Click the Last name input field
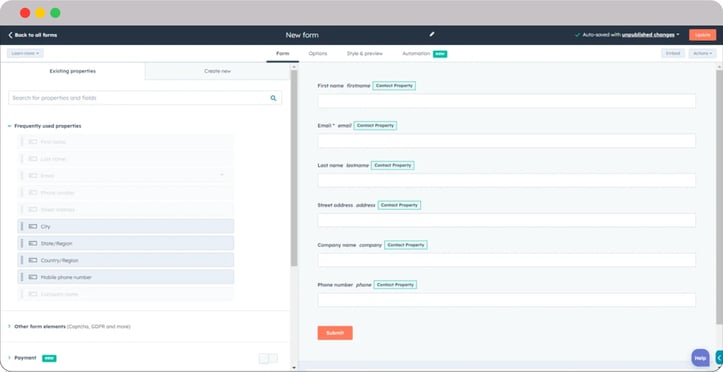This screenshot has width=723, height=372. coord(506,180)
